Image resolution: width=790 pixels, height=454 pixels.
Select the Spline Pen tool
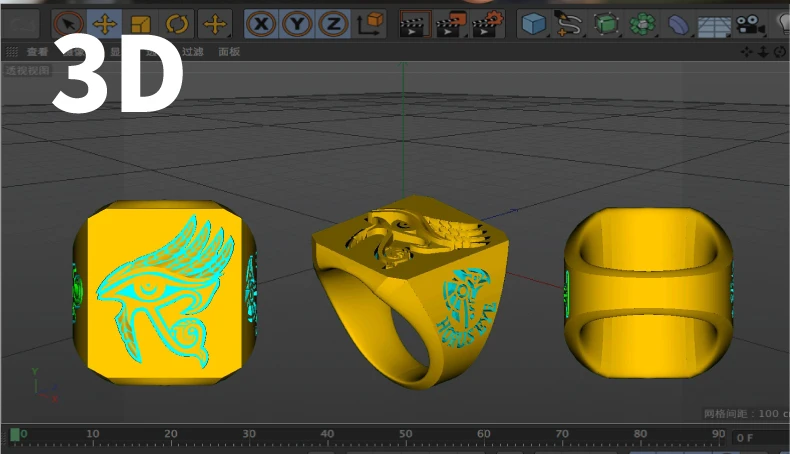click(x=569, y=24)
